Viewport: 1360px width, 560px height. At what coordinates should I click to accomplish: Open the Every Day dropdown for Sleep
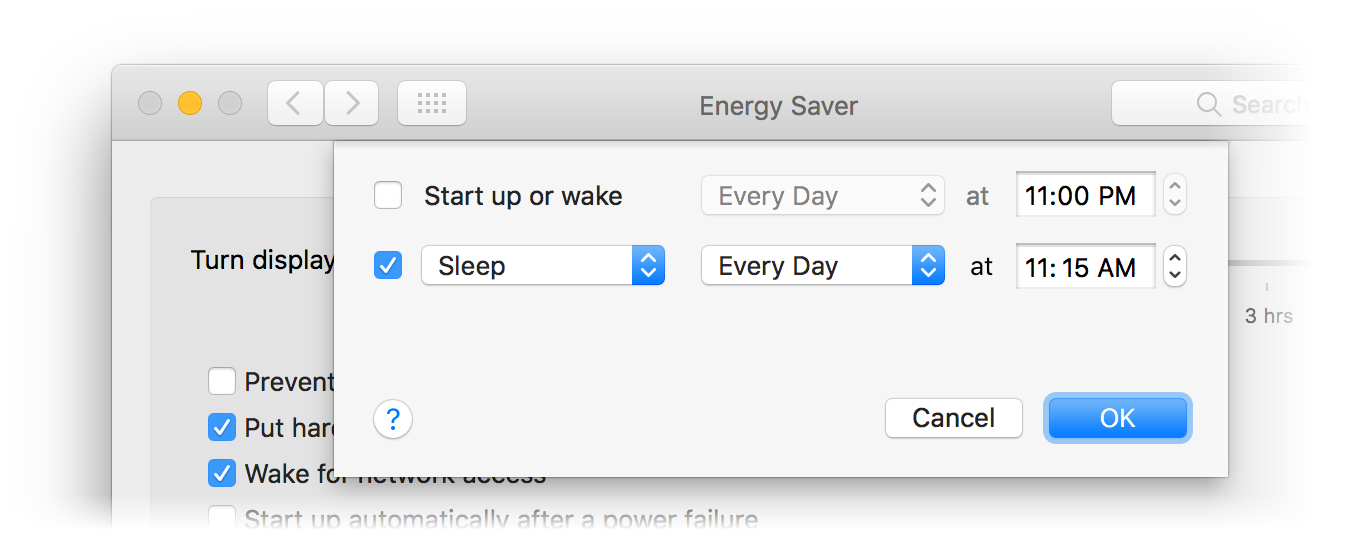(823, 266)
